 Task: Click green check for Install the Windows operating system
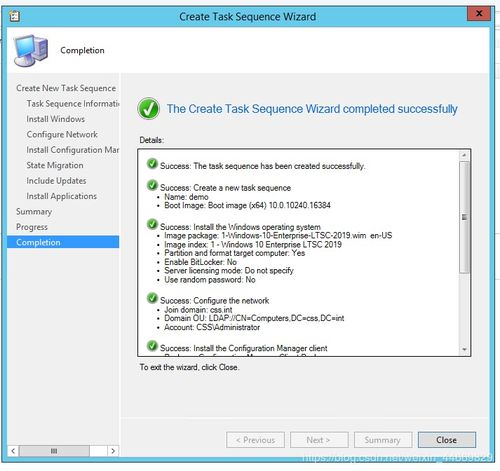coord(152,224)
